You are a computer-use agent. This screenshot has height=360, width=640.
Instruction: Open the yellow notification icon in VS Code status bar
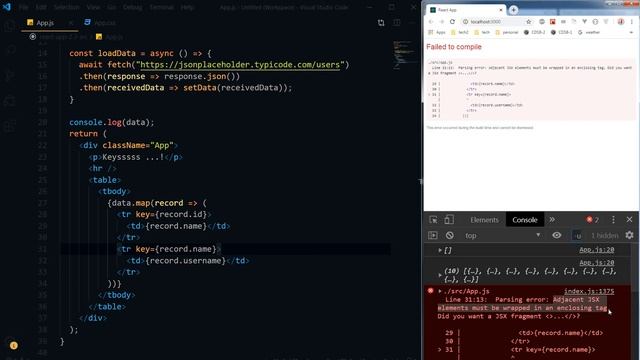[x=13, y=346]
